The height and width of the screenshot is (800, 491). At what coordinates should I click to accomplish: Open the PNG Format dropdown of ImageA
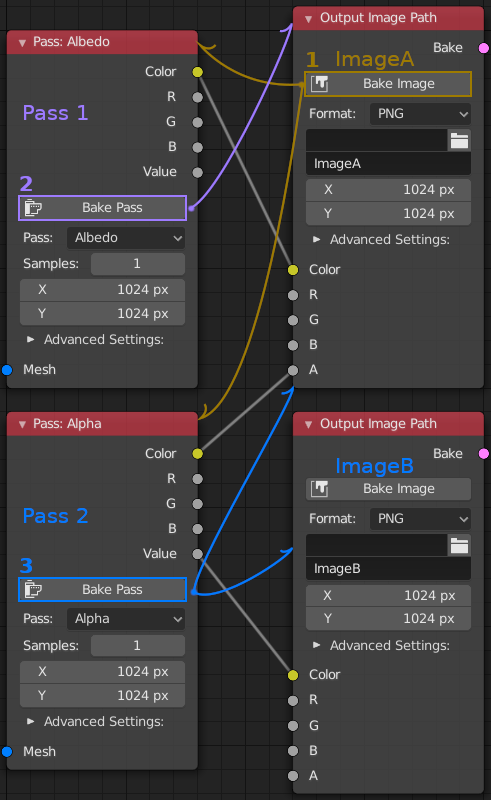[x=420, y=114]
